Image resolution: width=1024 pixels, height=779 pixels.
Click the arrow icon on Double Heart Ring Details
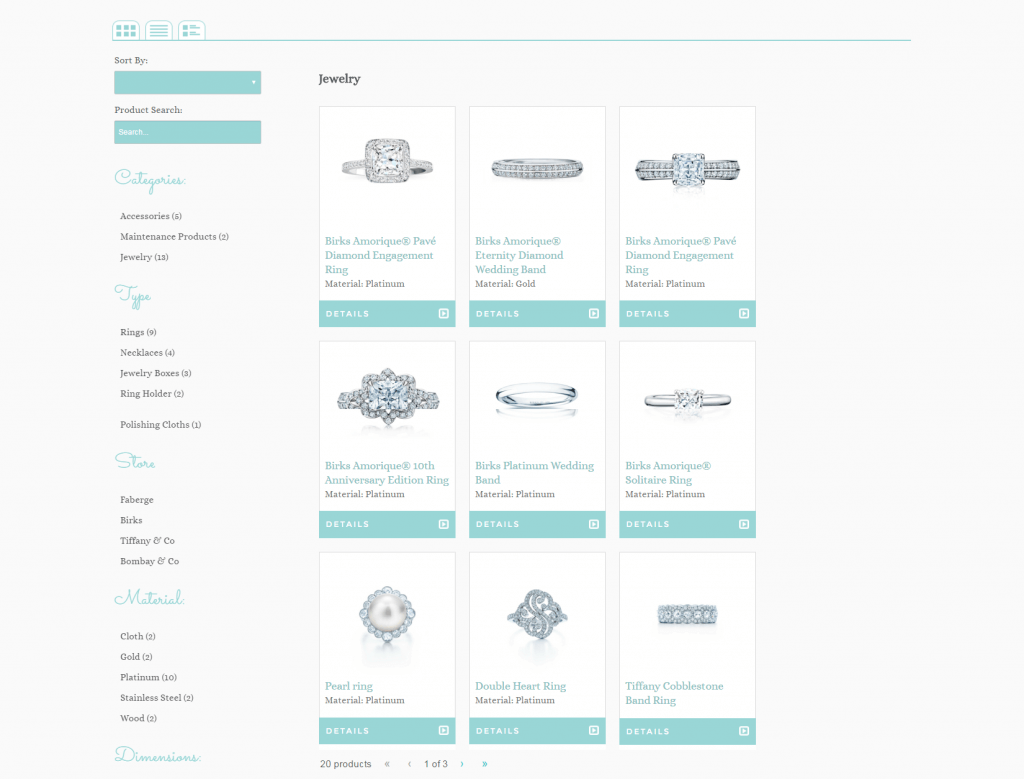tap(594, 731)
